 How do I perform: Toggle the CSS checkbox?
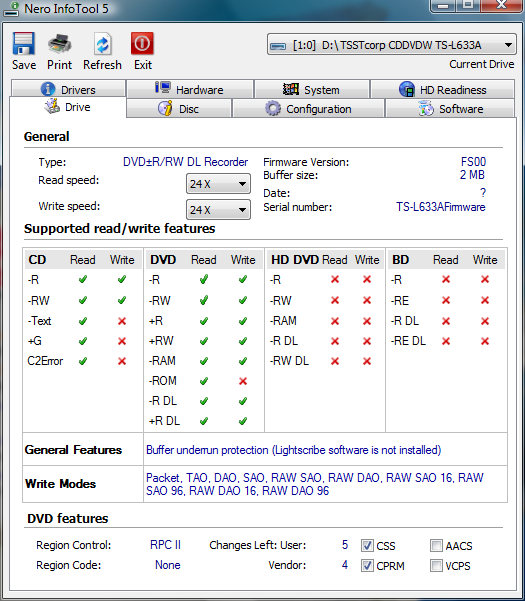coord(367,545)
